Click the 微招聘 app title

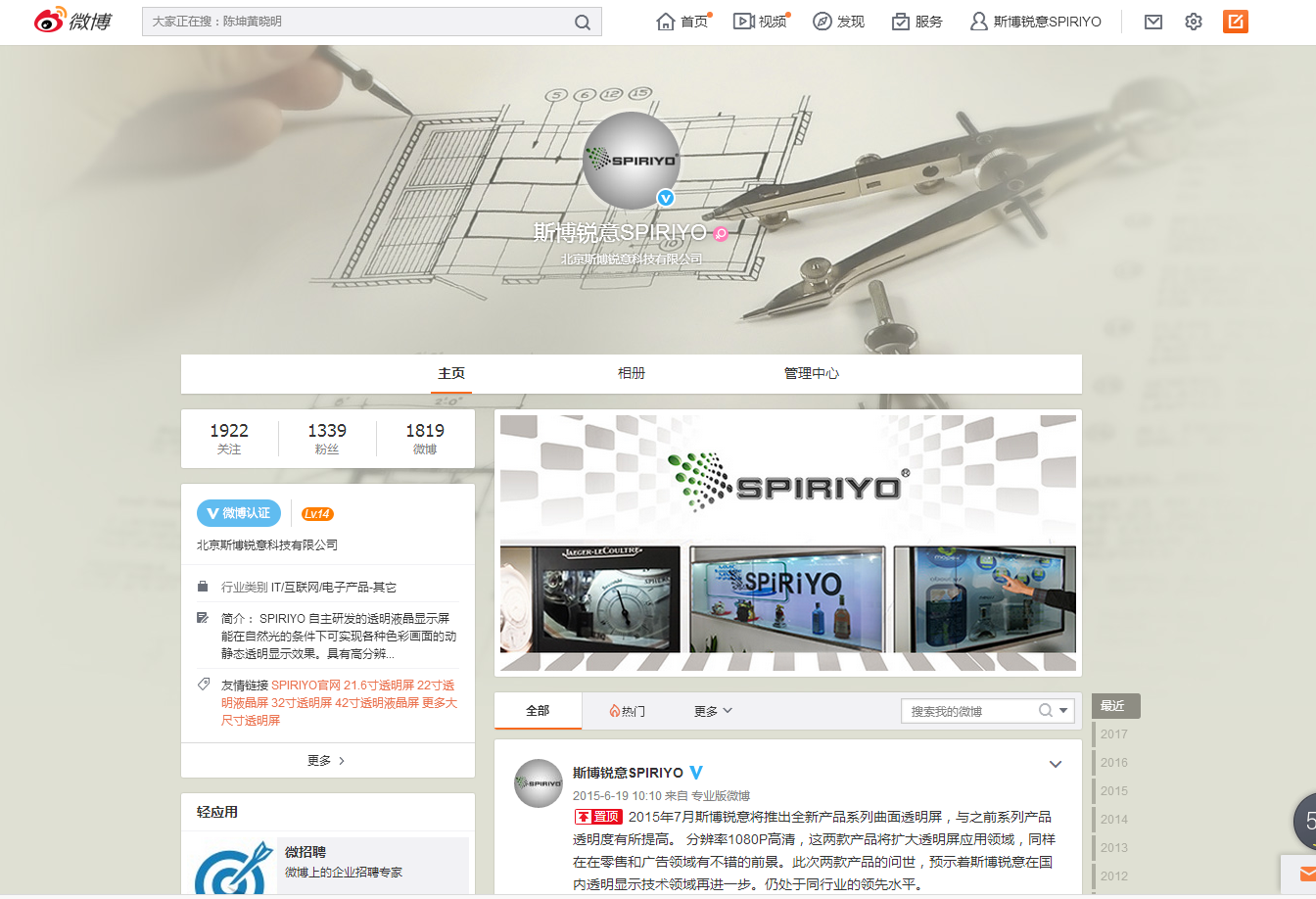point(305,852)
